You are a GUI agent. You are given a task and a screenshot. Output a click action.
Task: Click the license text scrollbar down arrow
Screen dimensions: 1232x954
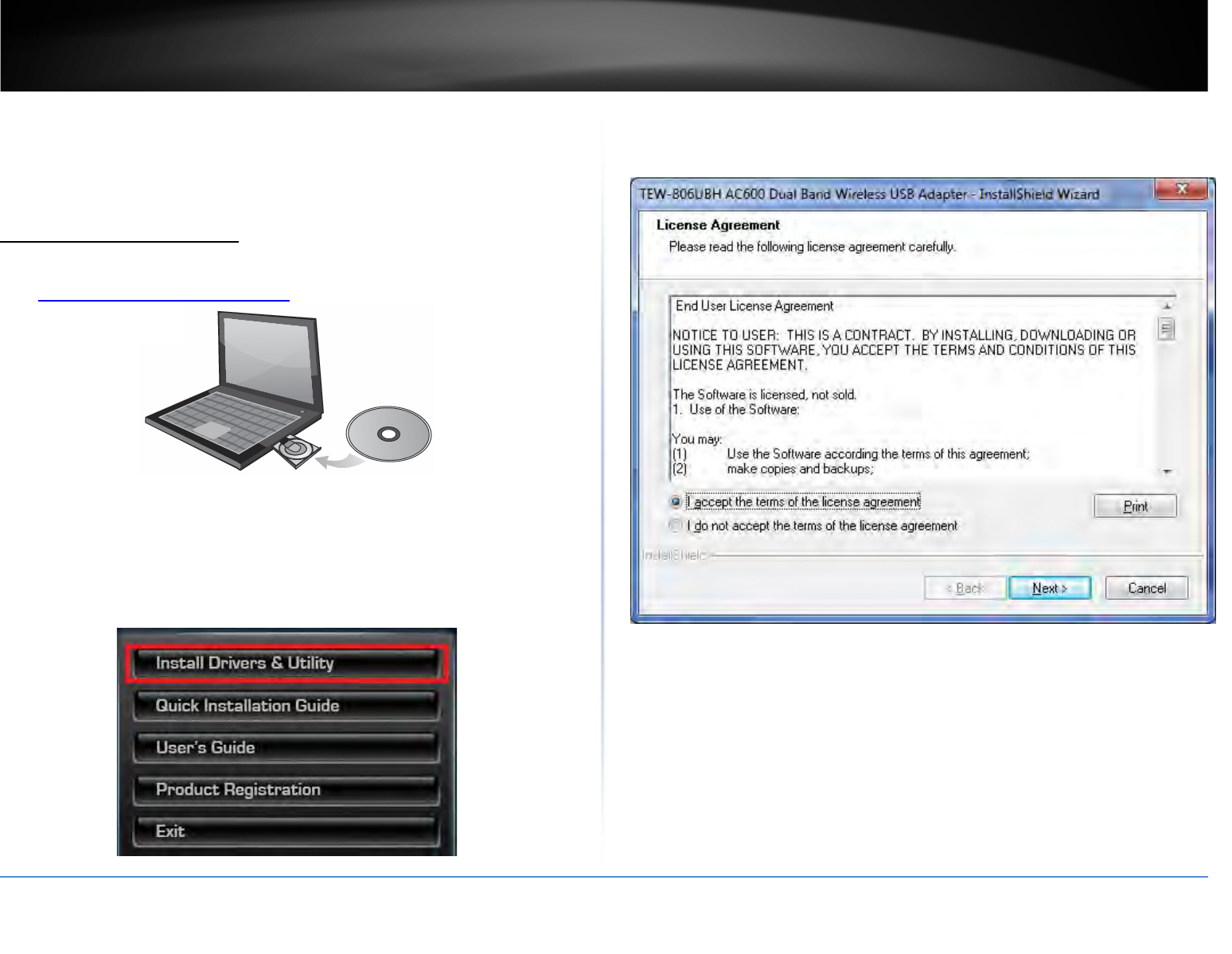(x=1167, y=472)
